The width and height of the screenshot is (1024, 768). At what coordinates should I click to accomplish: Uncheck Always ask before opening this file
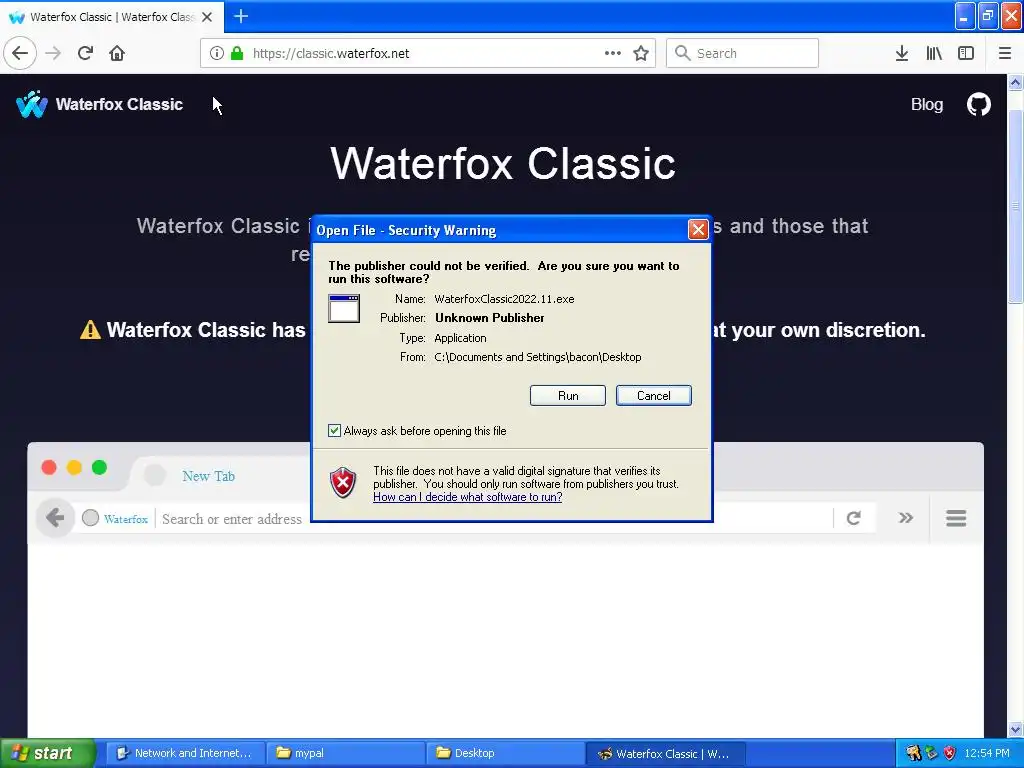pos(334,430)
